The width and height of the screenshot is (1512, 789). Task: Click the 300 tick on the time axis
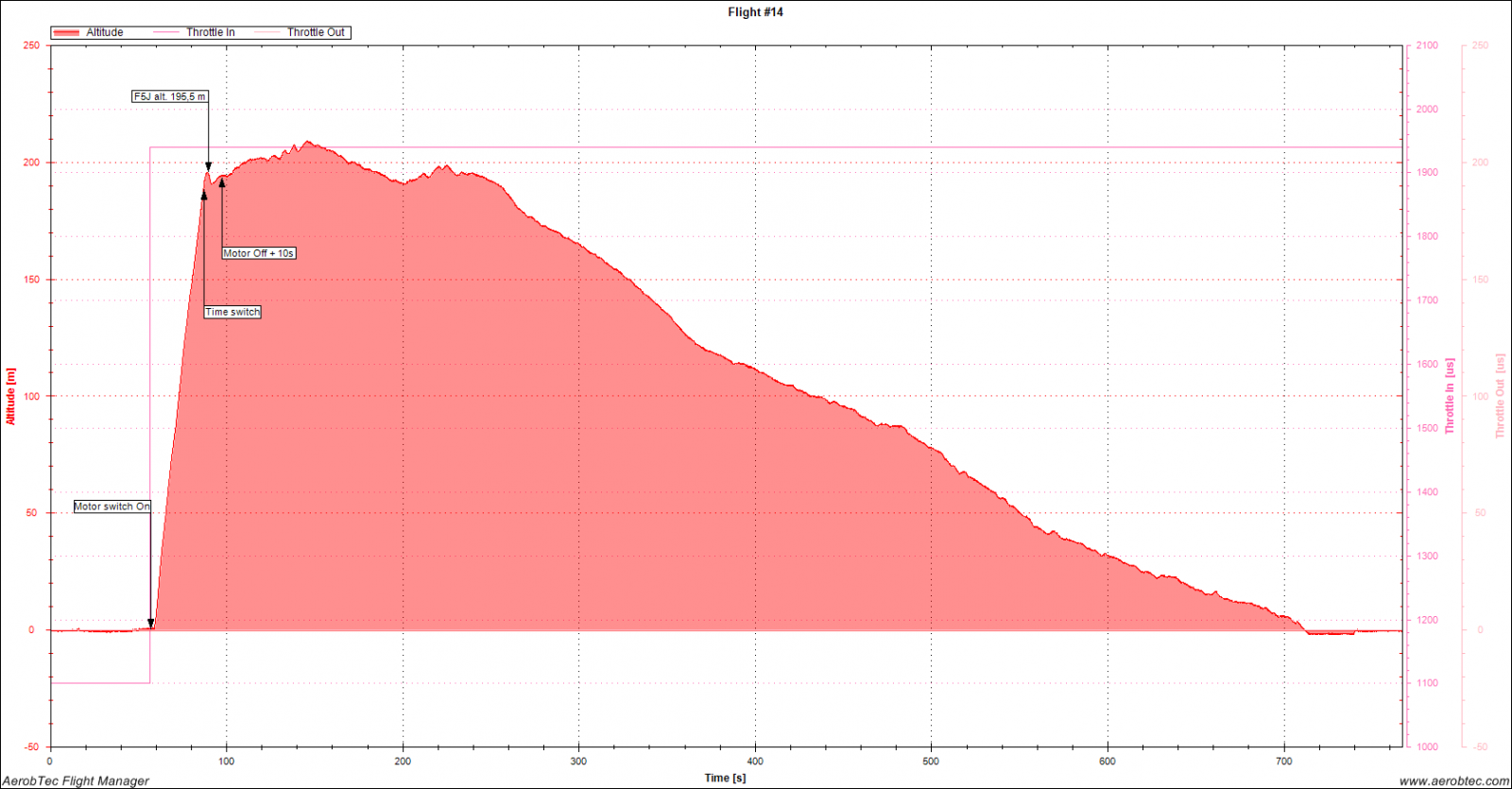tap(578, 761)
